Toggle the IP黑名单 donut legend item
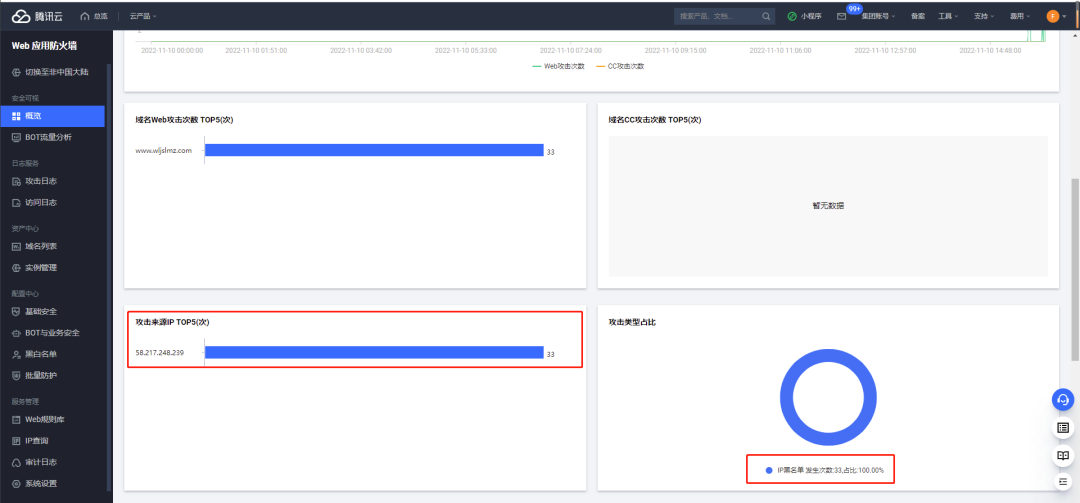Image resolution: width=1080 pixels, height=503 pixels. tap(824, 470)
